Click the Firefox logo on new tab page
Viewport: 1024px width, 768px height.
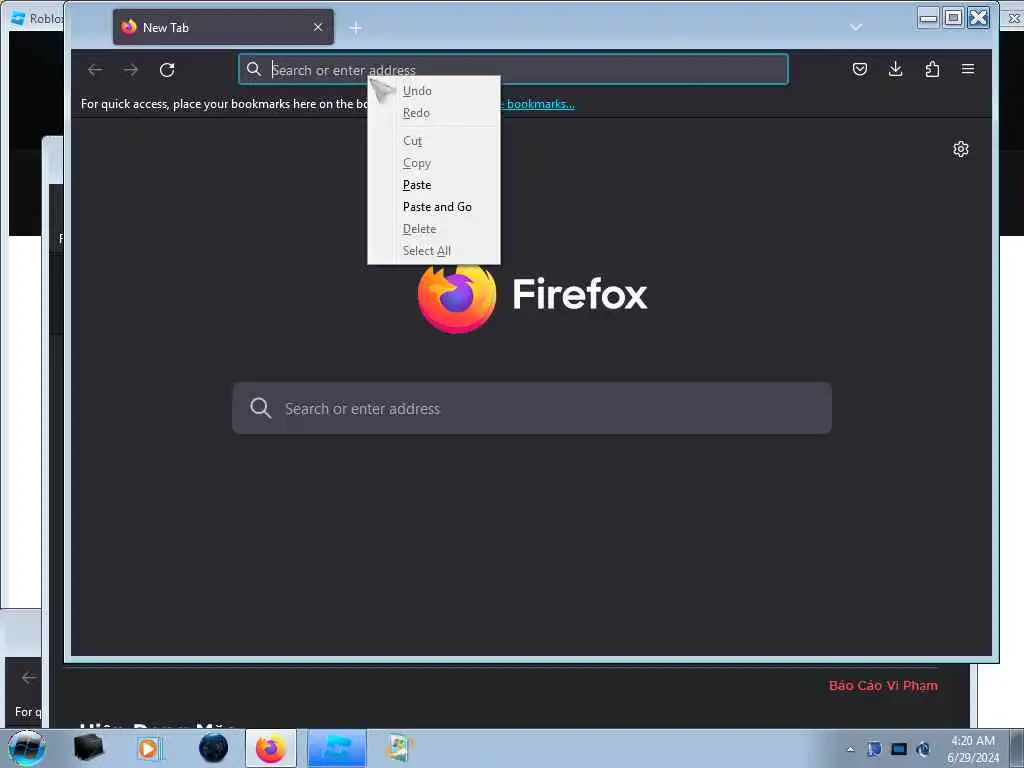point(457,297)
